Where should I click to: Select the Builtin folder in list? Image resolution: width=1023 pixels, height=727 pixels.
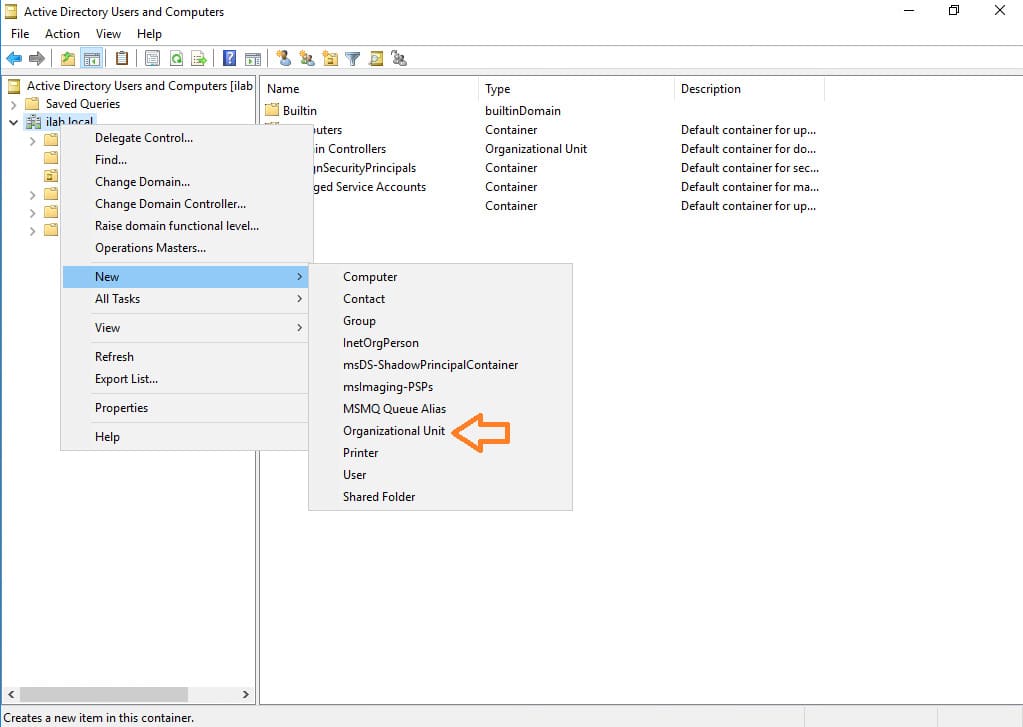[x=299, y=111]
